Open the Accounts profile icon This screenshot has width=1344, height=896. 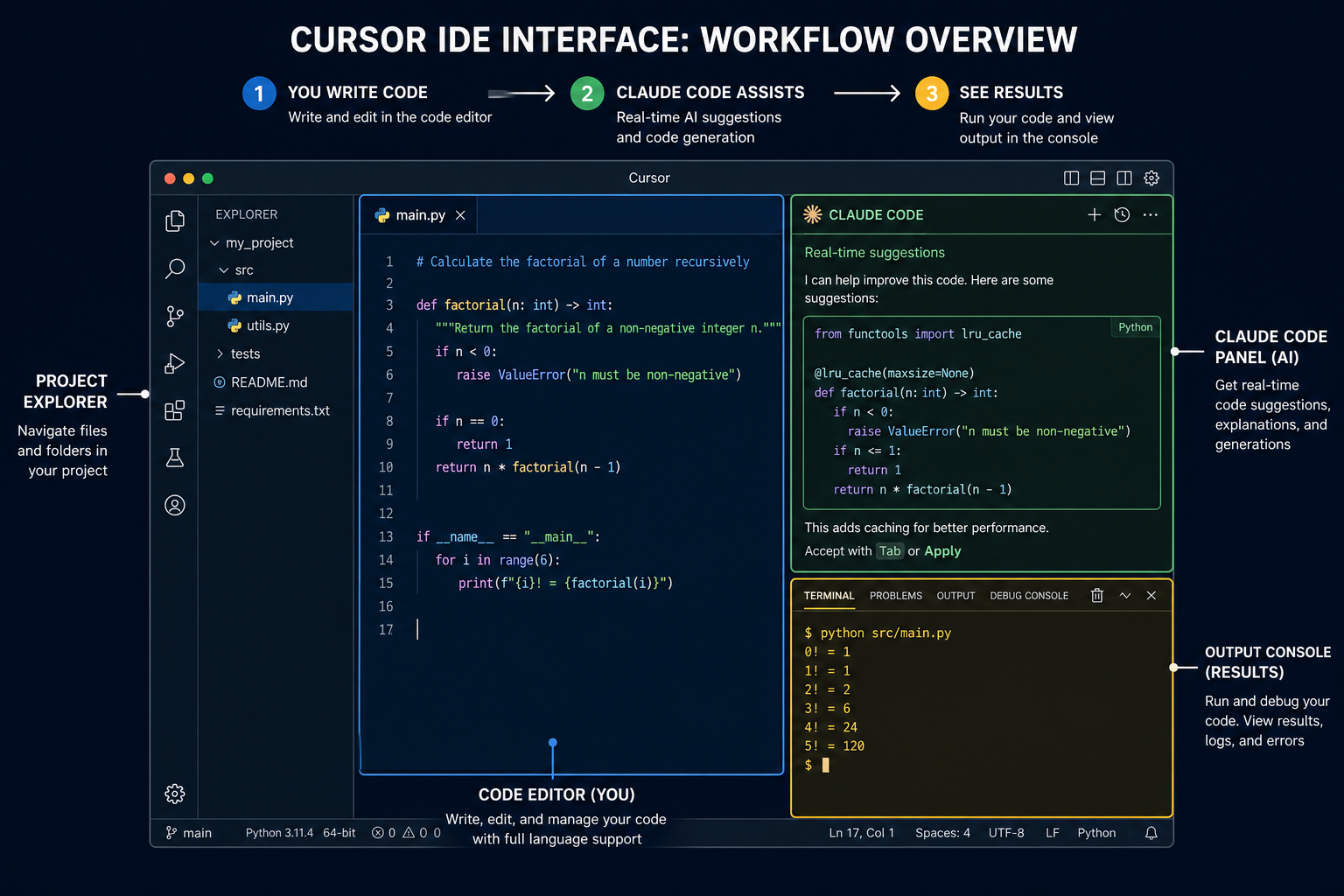tap(175, 505)
